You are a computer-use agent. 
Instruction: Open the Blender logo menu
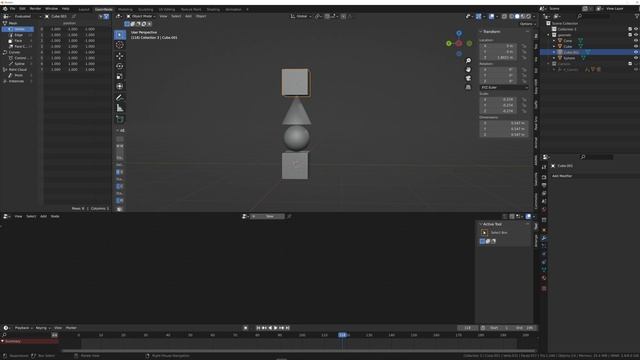click(5, 9)
